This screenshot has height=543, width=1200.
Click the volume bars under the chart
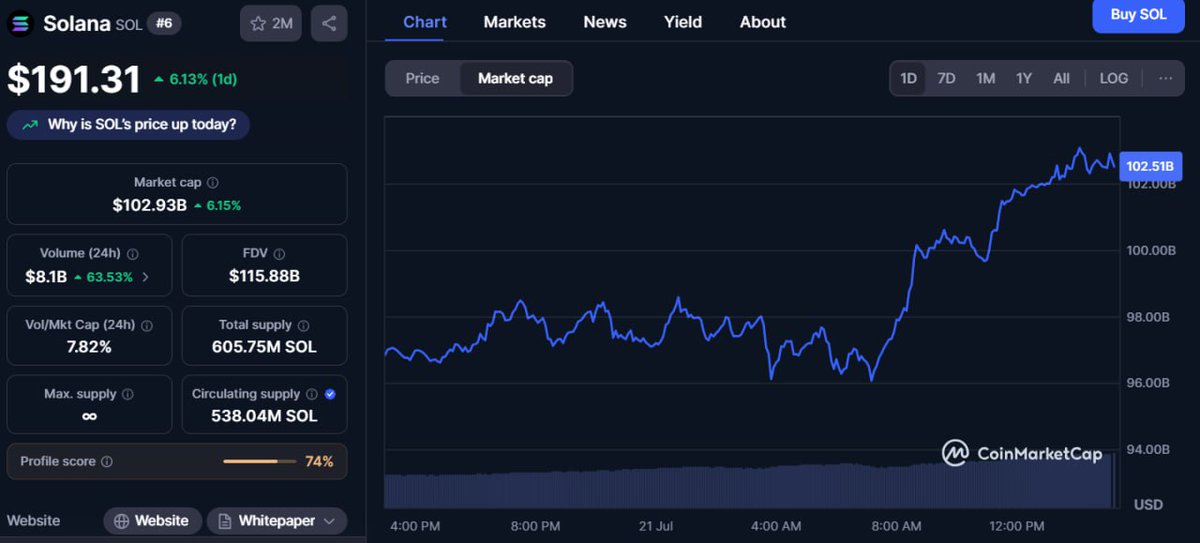point(751,485)
